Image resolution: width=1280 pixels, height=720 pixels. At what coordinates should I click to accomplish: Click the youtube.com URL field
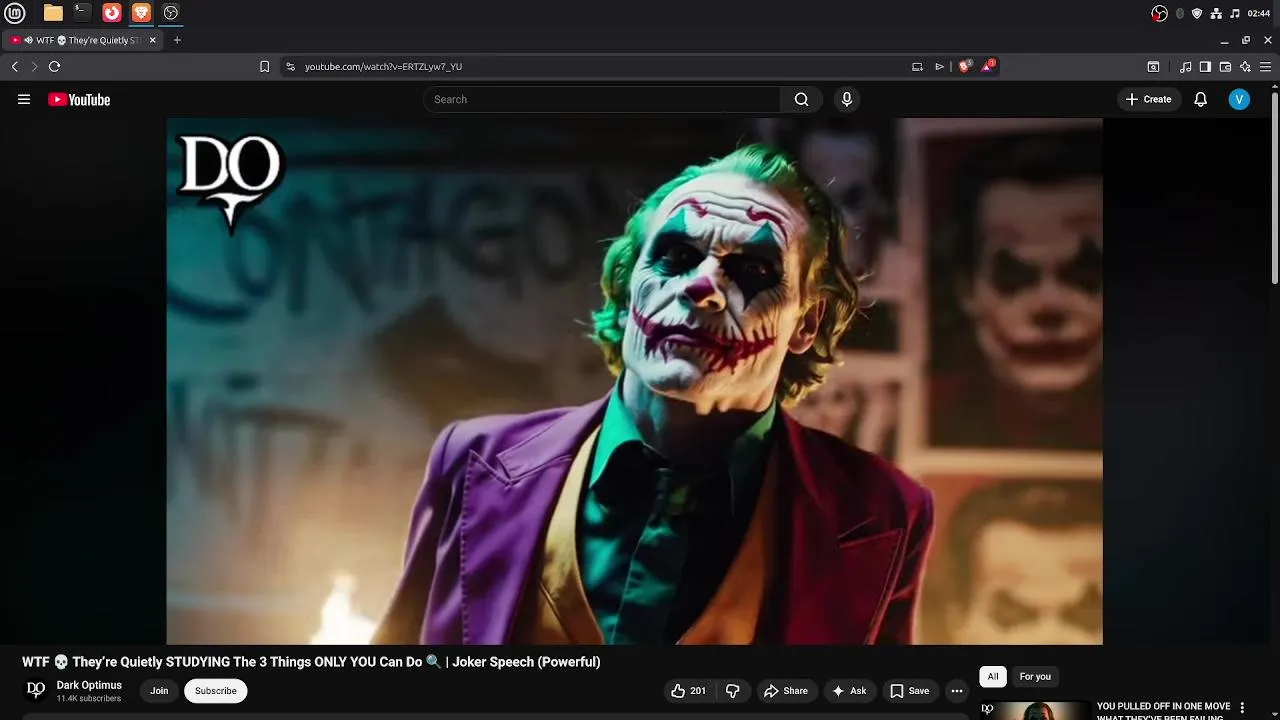tap(600, 66)
